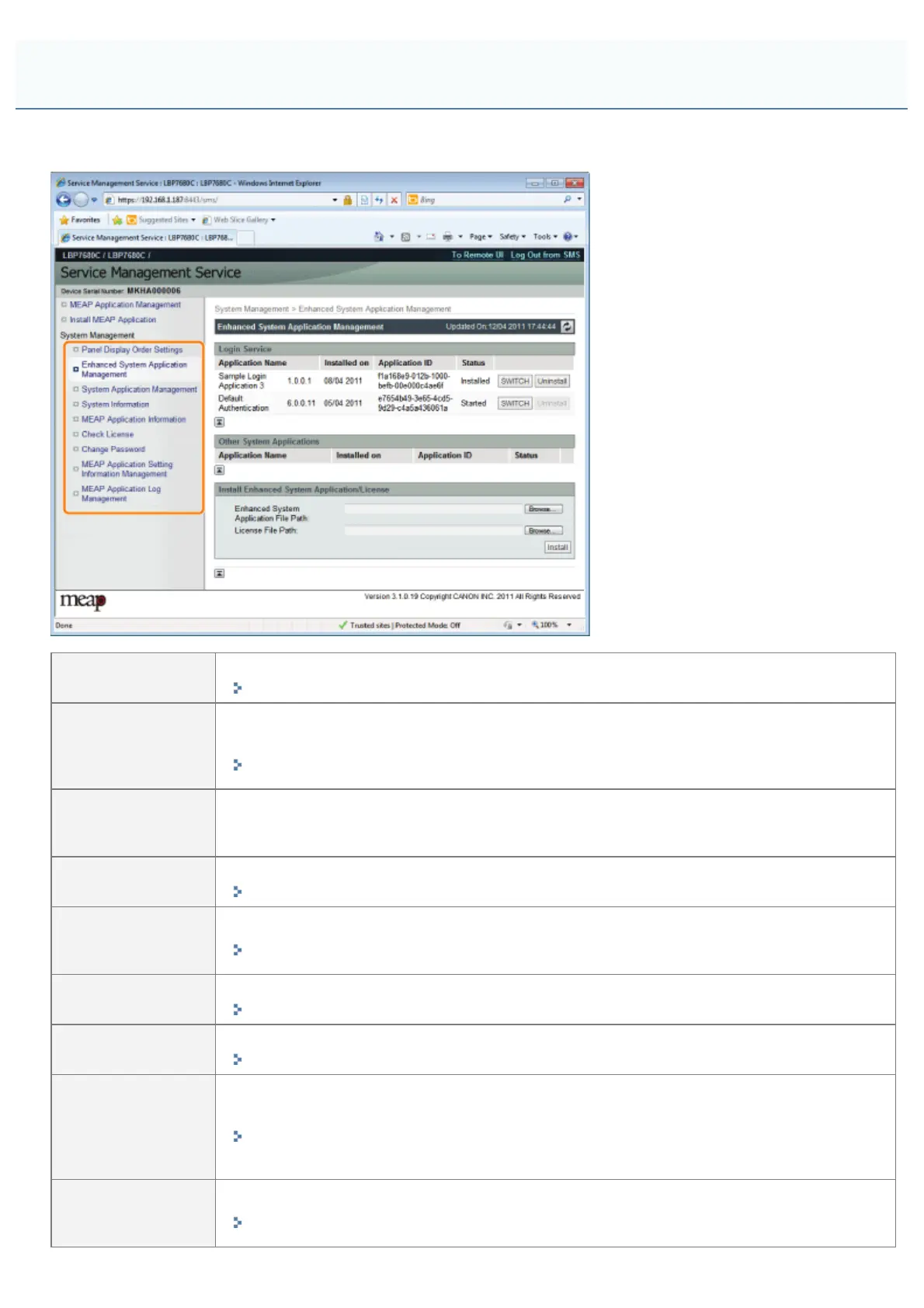The height and width of the screenshot is (1308, 924).
Task: Click the Compatibility View page icon
Action: tap(364, 200)
